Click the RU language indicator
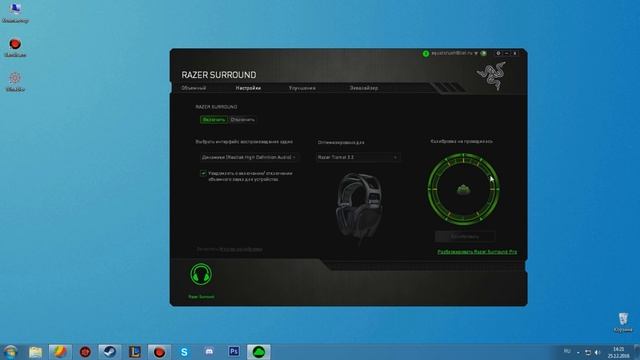The image size is (640, 360). 567,351
